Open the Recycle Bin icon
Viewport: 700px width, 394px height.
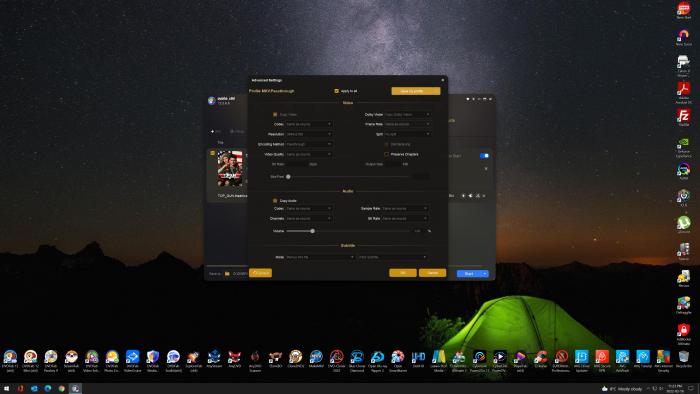[683, 357]
